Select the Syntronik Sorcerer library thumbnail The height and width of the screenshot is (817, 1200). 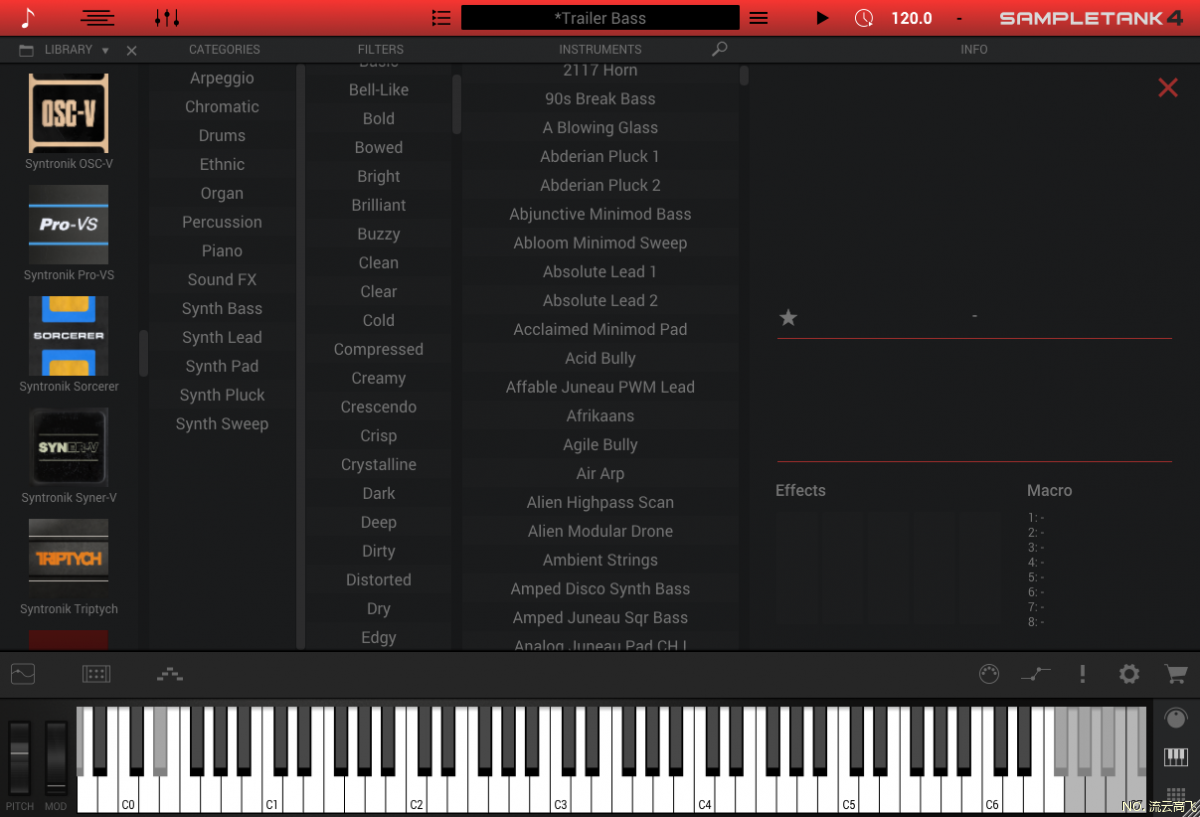click(69, 336)
